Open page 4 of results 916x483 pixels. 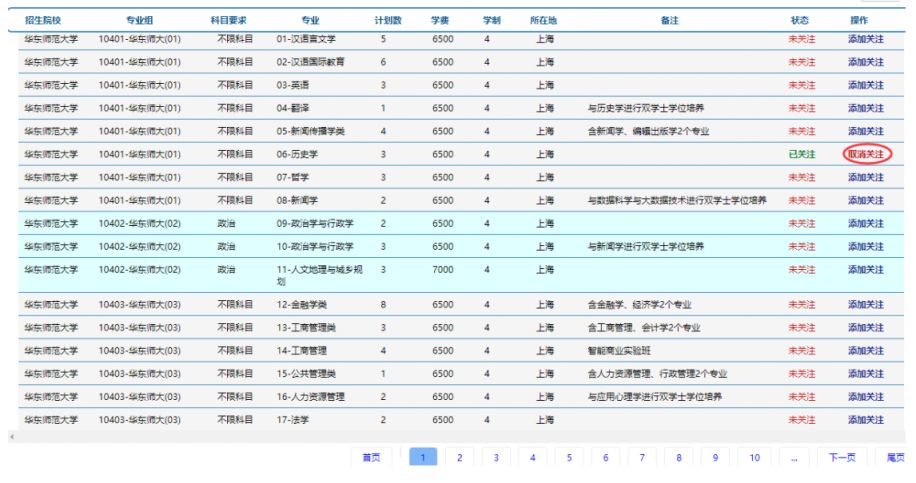click(x=533, y=457)
